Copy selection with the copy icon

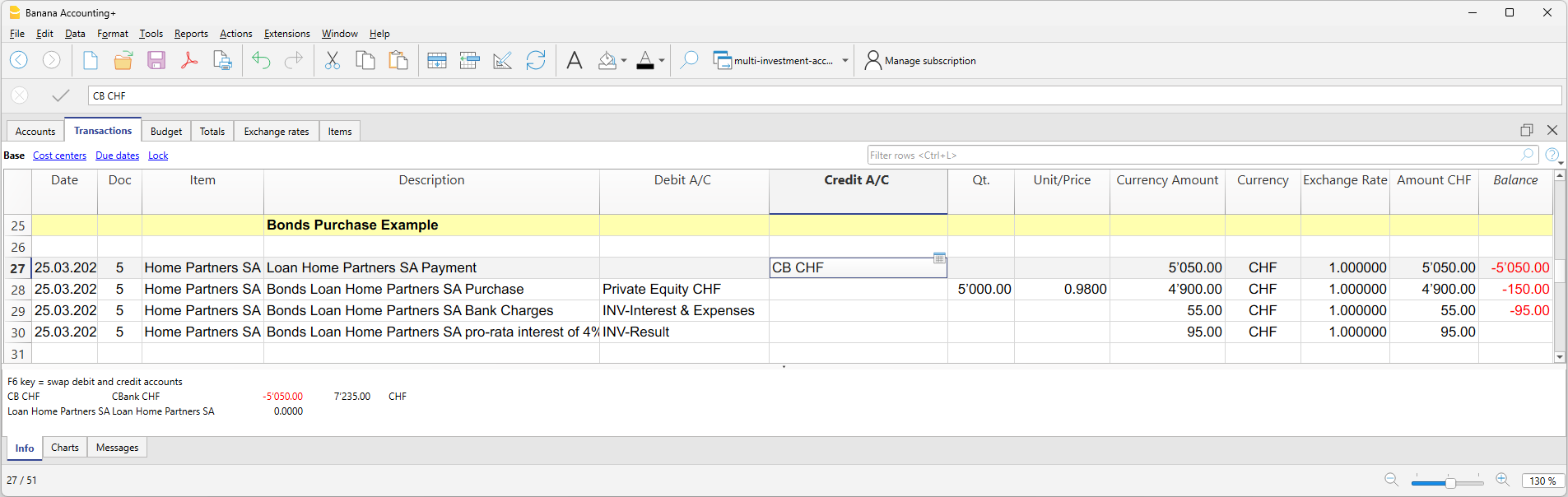pyautogui.click(x=365, y=60)
